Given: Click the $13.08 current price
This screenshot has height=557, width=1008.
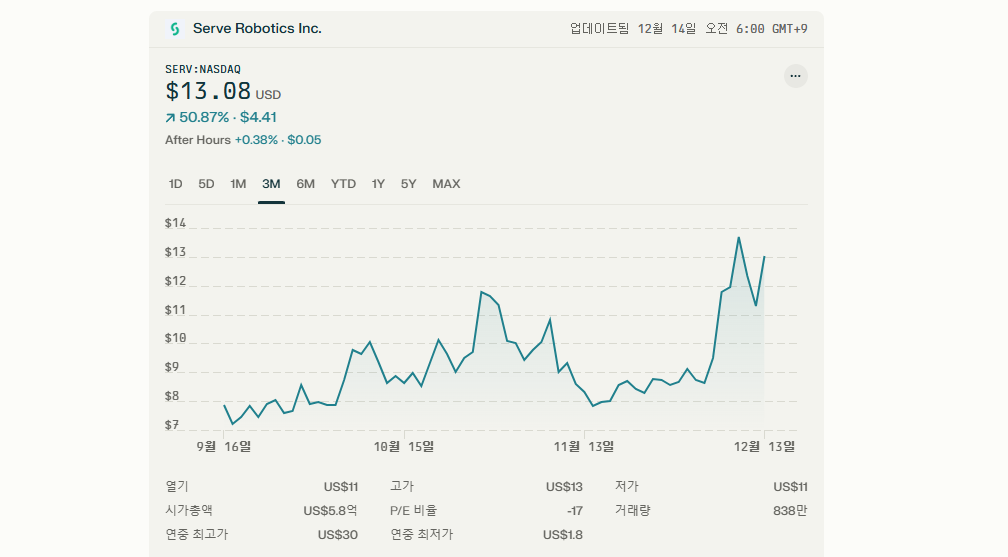Looking at the screenshot, I should coord(208,91).
